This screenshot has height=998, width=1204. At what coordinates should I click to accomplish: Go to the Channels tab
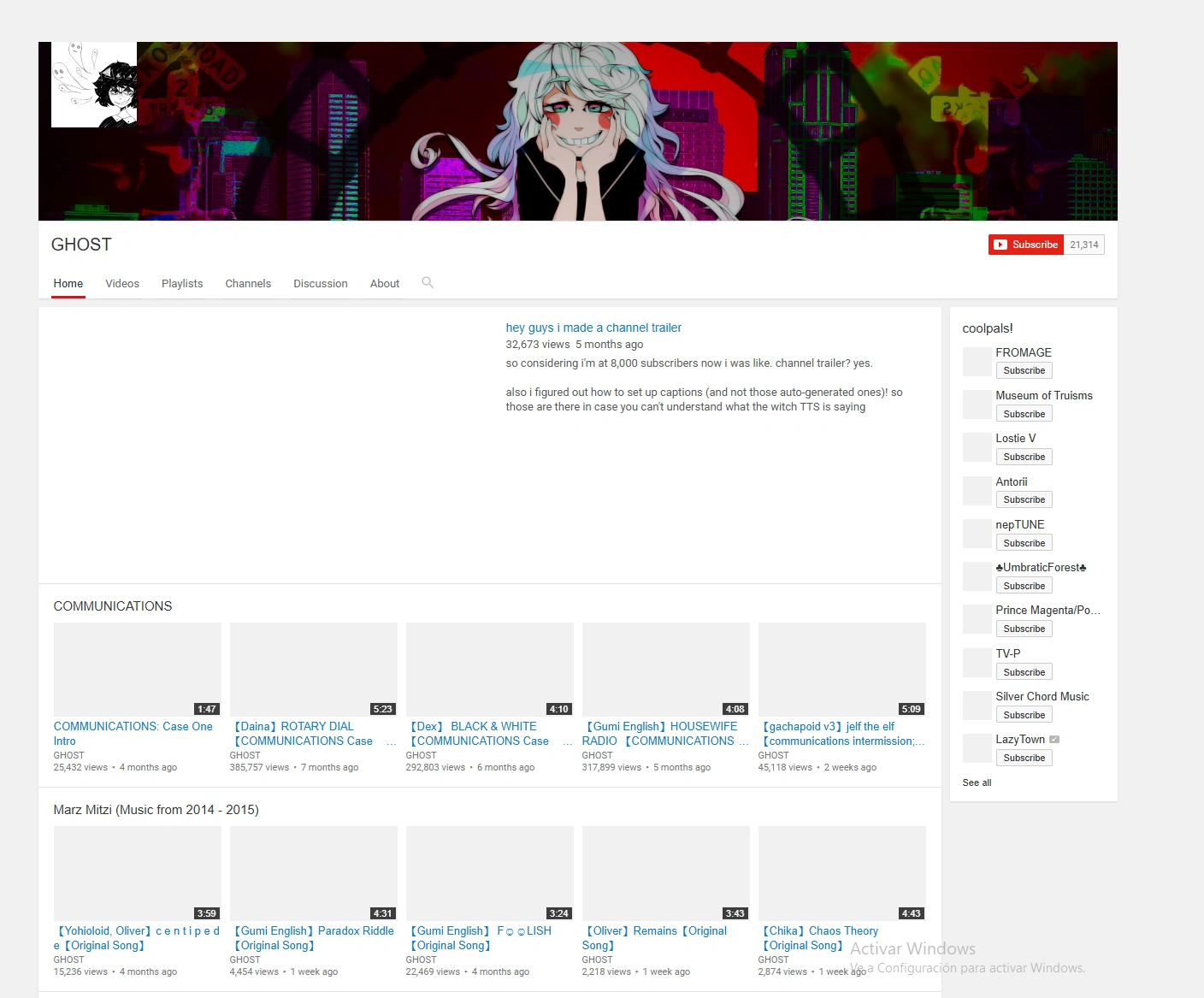[248, 284]
